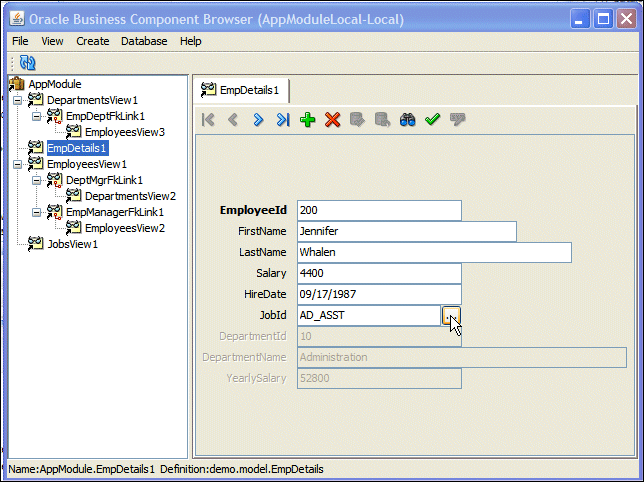Viewport: 644px width, 482px height.
Task: Click the EmployeesView1 view icon
Action: coord(35,164)
